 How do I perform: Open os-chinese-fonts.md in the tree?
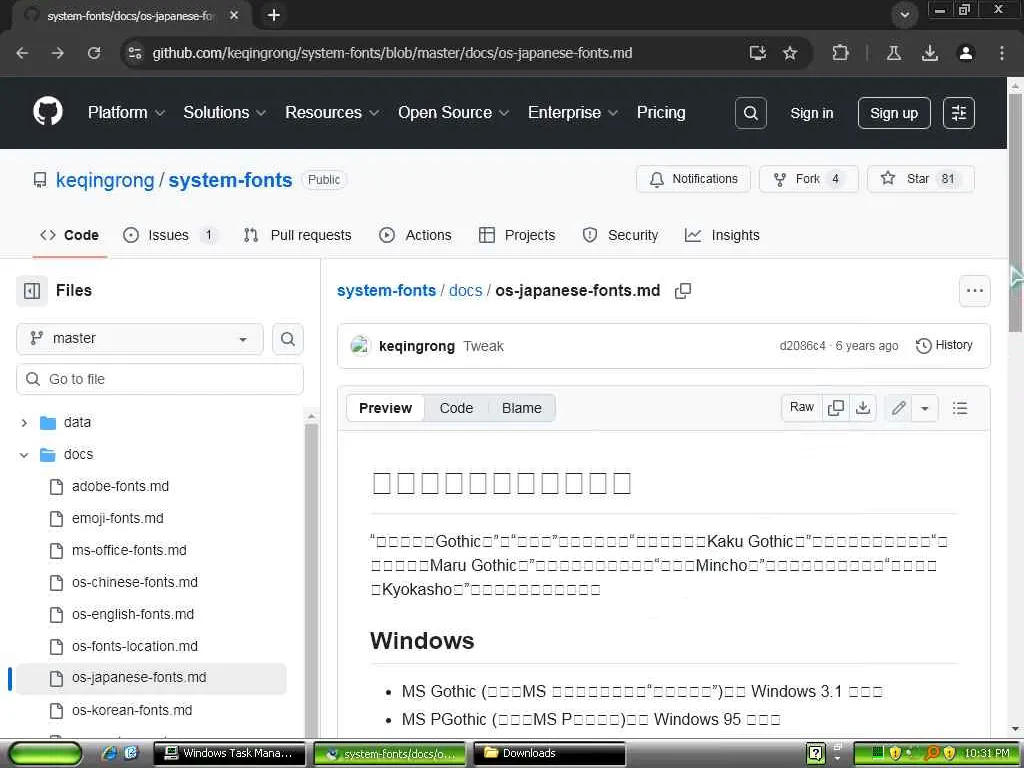click(x=135, y=582)
